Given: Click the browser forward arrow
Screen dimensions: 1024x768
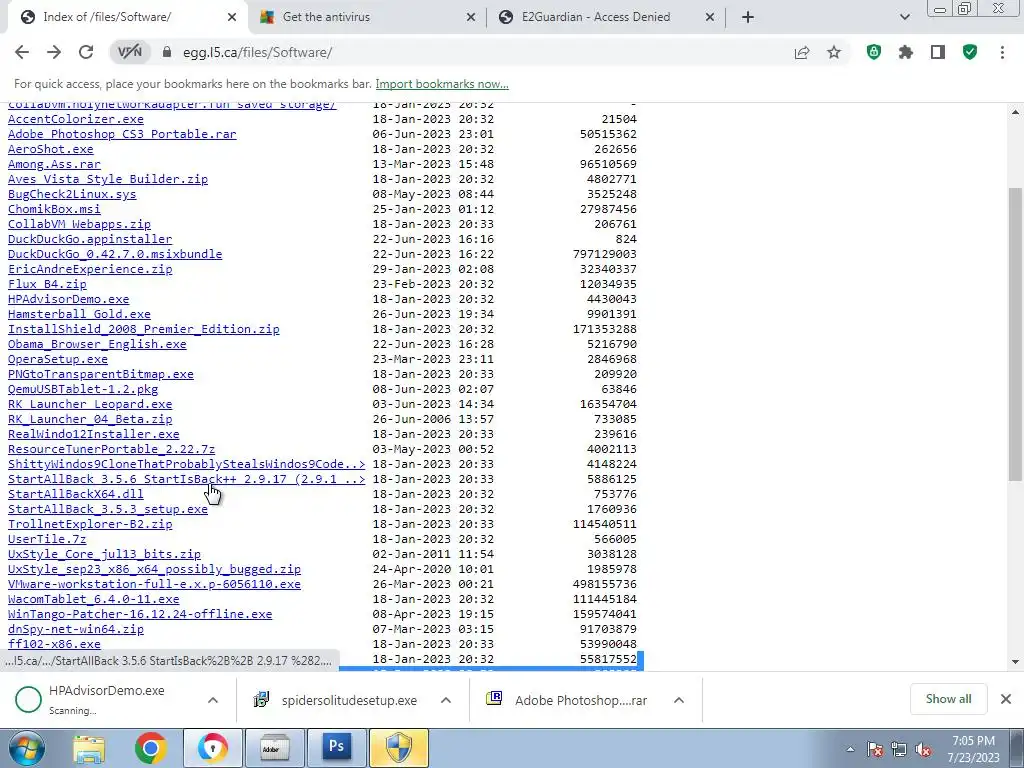Looking at the screenshot, I should 54,52.
